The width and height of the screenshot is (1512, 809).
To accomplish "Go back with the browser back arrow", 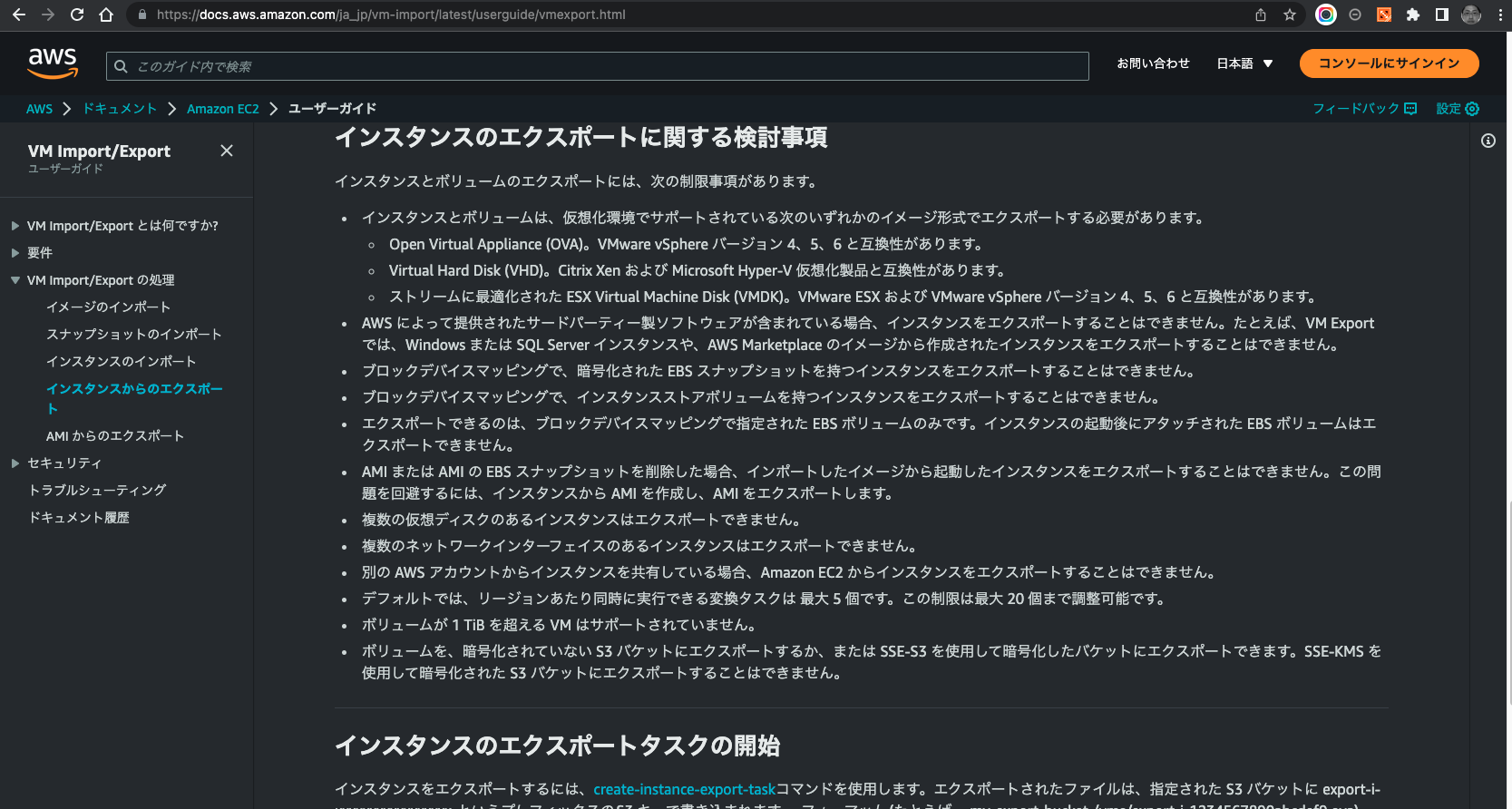I will [x=19, y=15].
